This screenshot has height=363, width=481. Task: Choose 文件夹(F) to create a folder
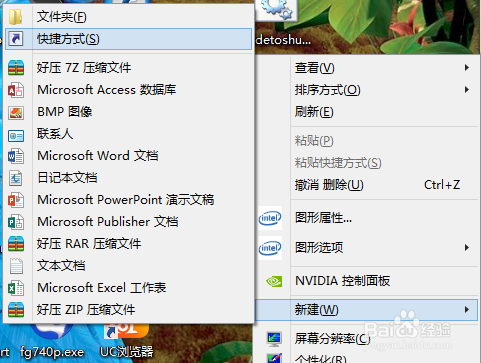pyautogui.click(x=128, y=17)
